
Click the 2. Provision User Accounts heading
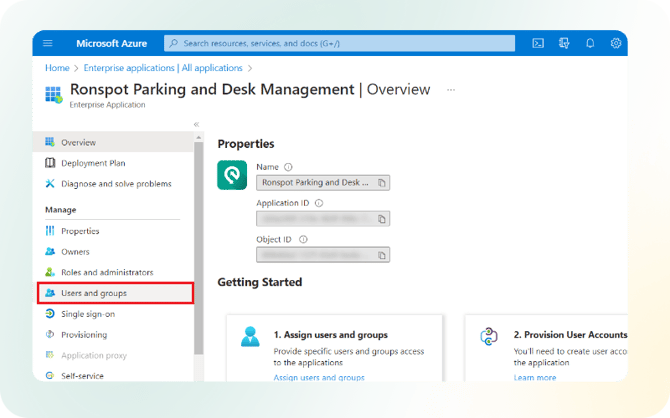[x=570, y=335]
